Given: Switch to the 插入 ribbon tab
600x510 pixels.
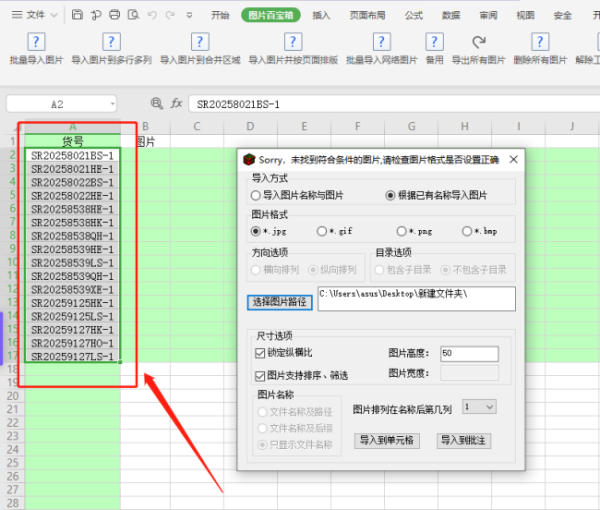Looking at the screenshot, I should pos(321,15).
